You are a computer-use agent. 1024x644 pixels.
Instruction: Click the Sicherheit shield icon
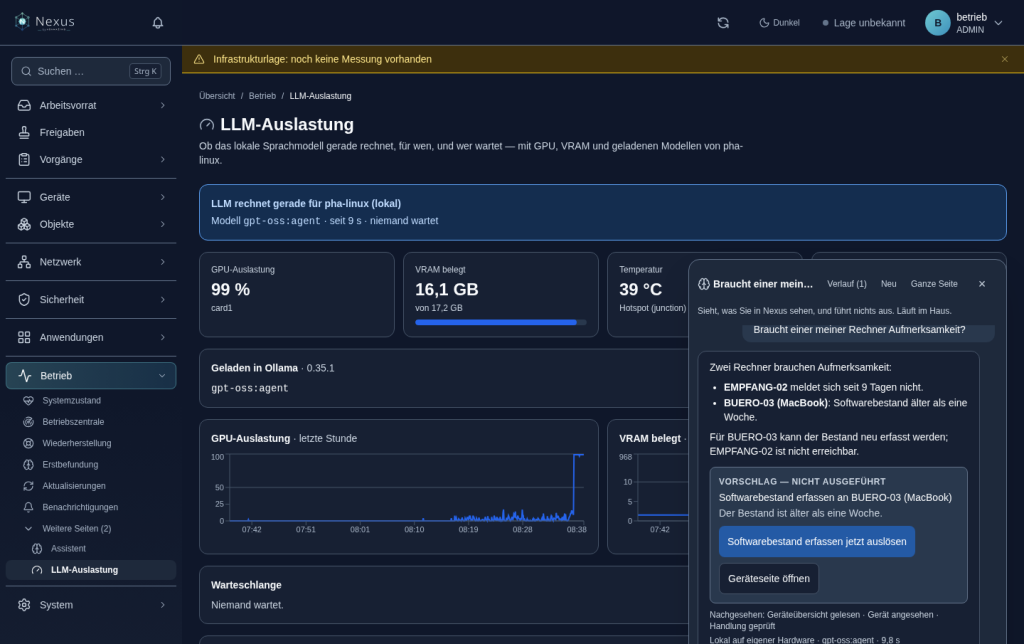pyautogui.click(x=24, y=300)
